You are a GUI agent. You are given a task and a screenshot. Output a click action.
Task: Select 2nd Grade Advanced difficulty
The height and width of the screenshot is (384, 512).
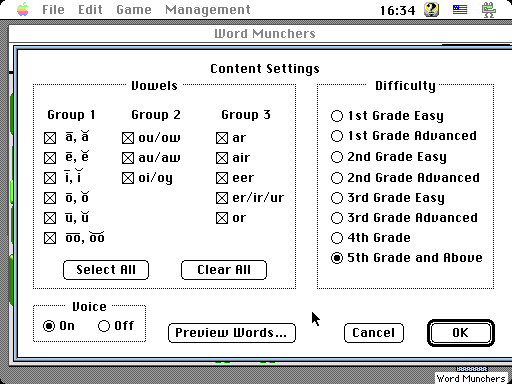pyautogui.click(x=337, y=178)
